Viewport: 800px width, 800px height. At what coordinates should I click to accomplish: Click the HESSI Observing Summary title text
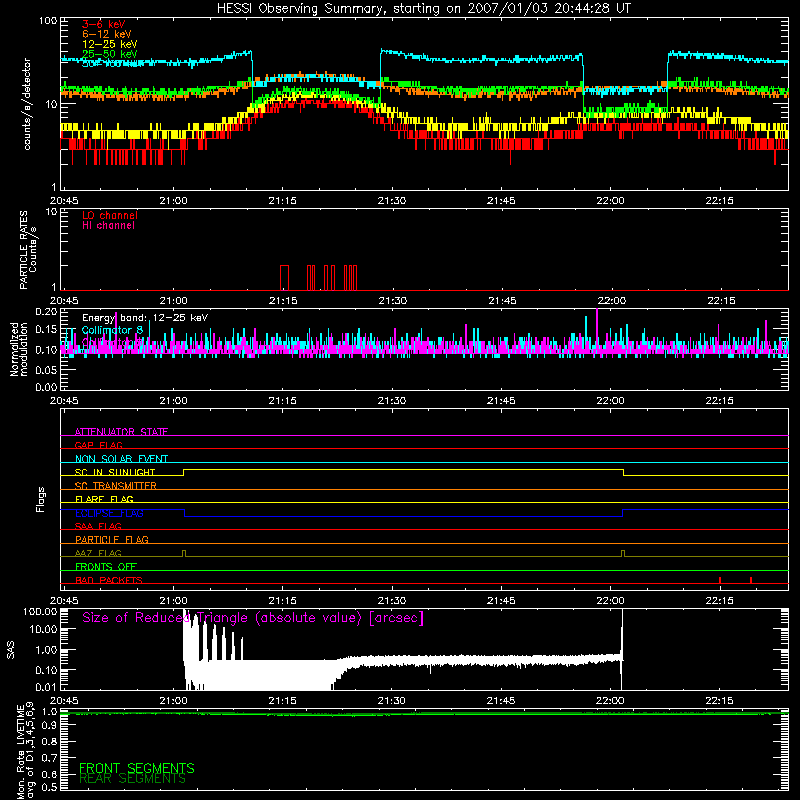423,8
